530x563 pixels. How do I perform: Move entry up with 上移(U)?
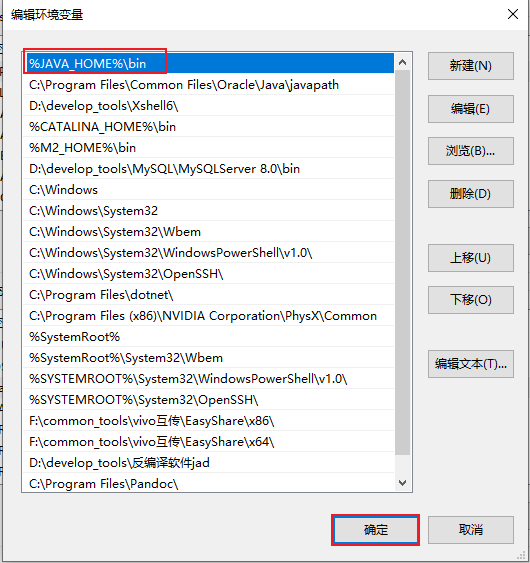470,258
